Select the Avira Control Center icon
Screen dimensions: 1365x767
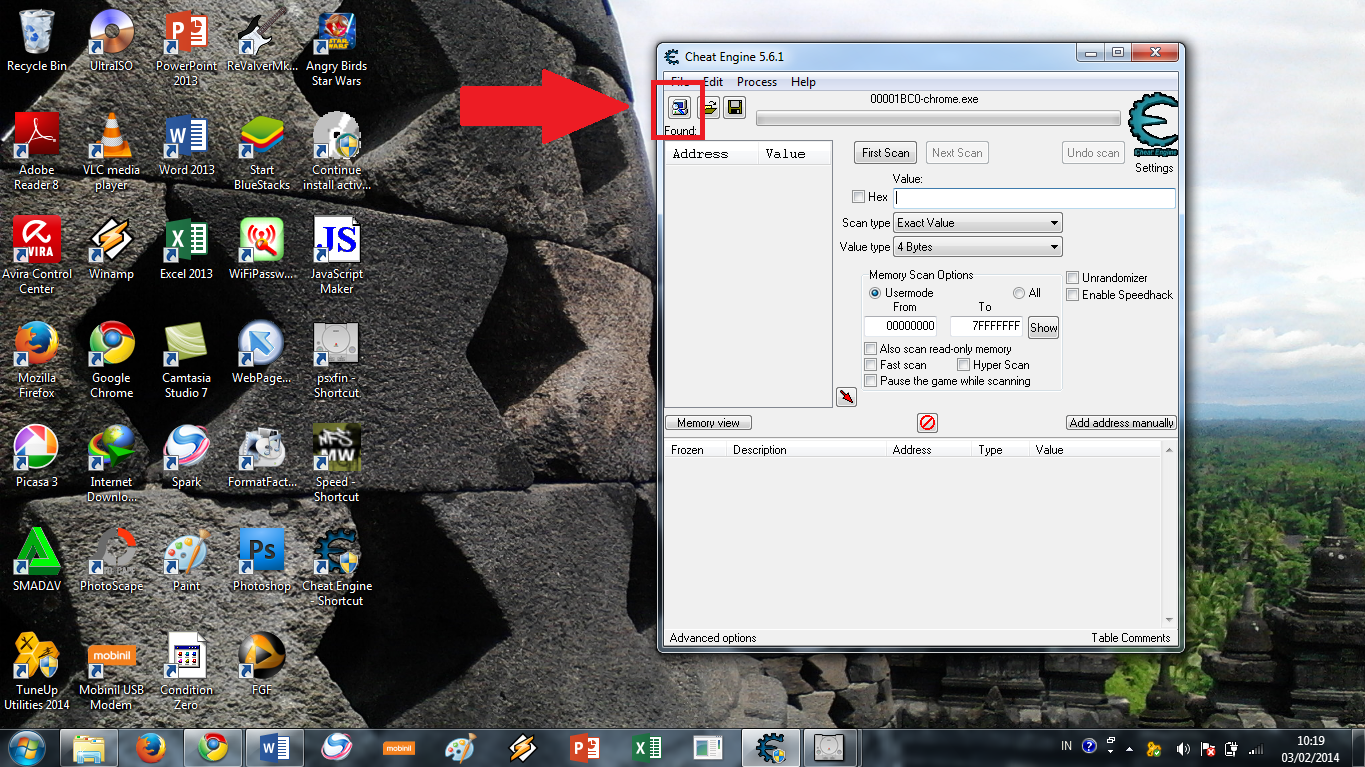pos(37,256)
